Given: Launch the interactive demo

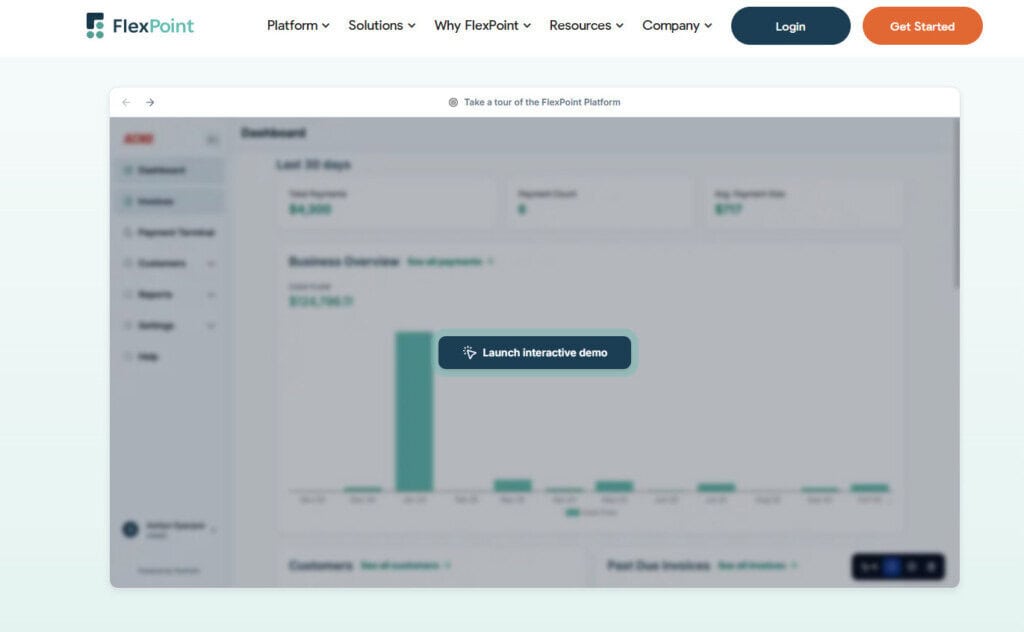Looking at the screenshot, I should click(x=535, y=353).
